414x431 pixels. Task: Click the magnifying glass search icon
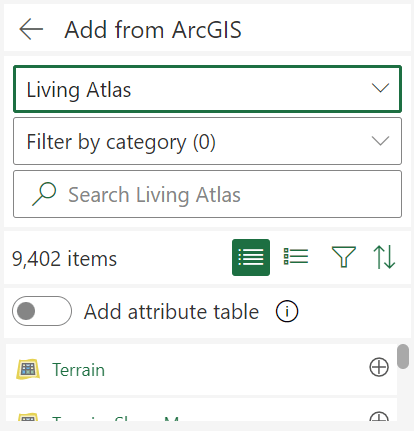pos(44,194)
